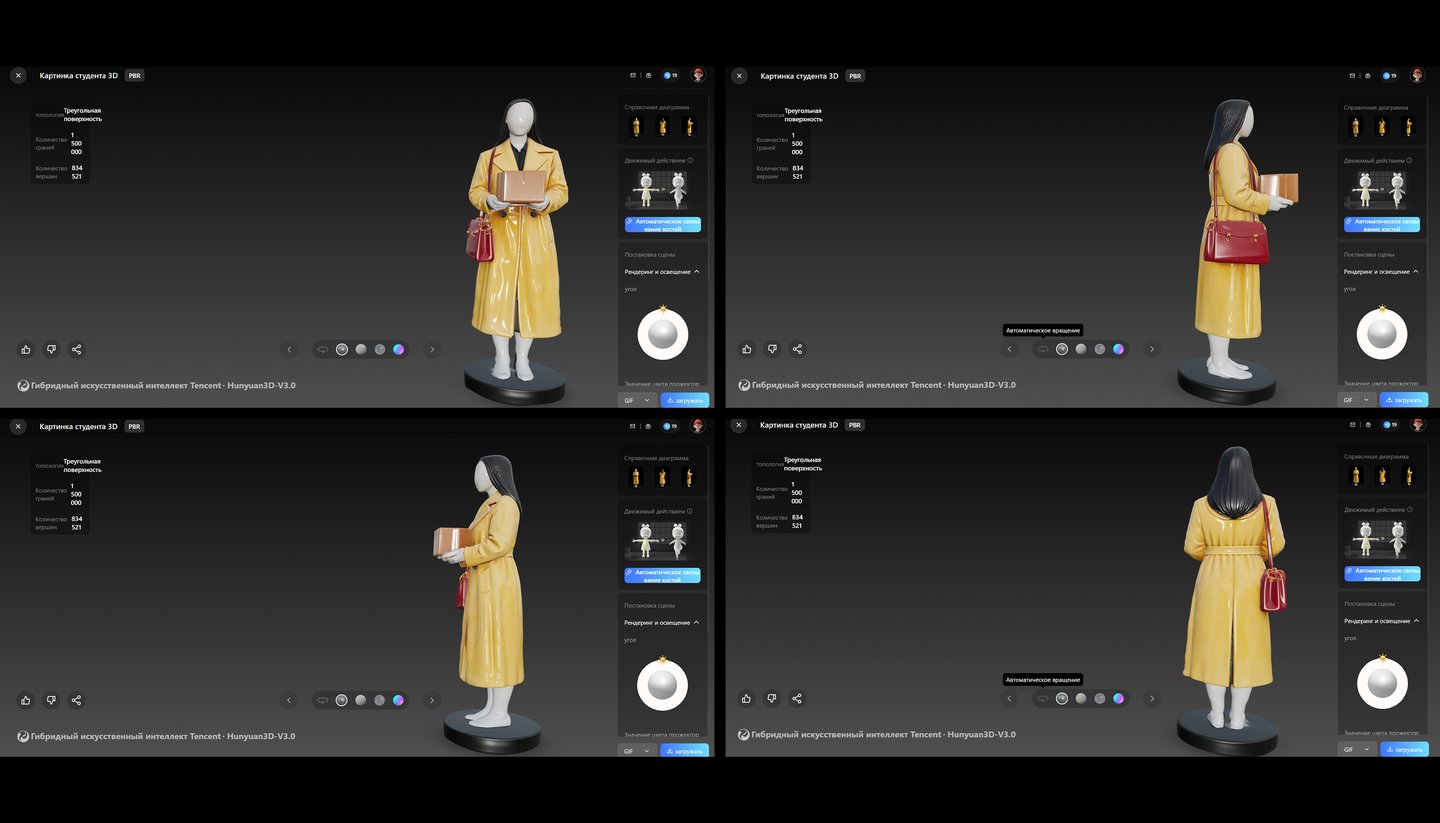Click 'загружать' download button in front-view window

pyautogui.click(x=684, y=400)
